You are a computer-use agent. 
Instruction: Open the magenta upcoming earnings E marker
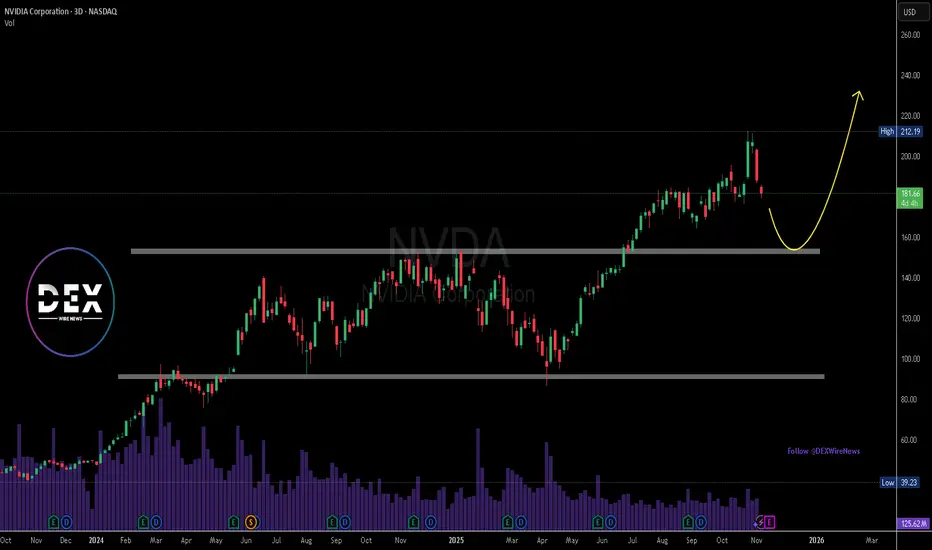770,523
